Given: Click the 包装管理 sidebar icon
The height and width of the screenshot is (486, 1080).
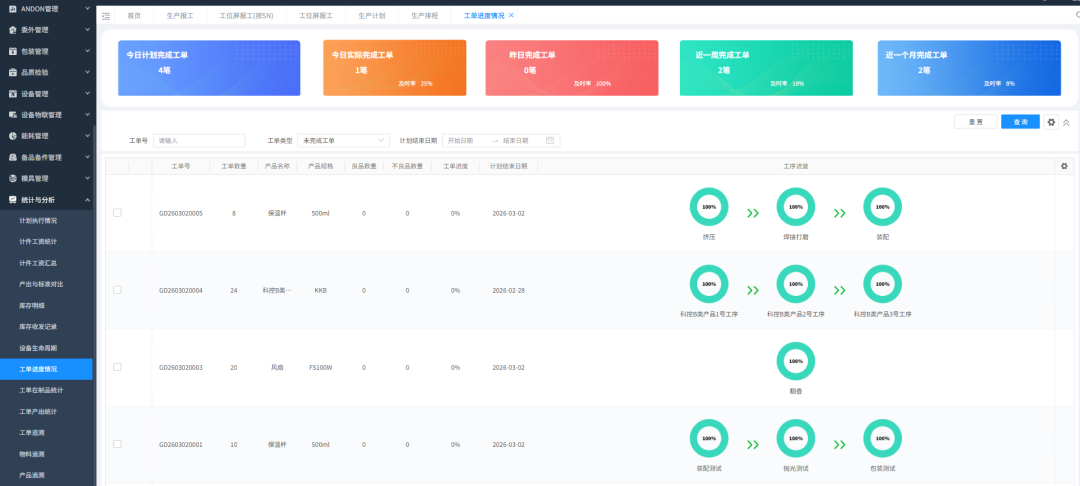Looking at the screenshot, I should (x=12, y=52).
